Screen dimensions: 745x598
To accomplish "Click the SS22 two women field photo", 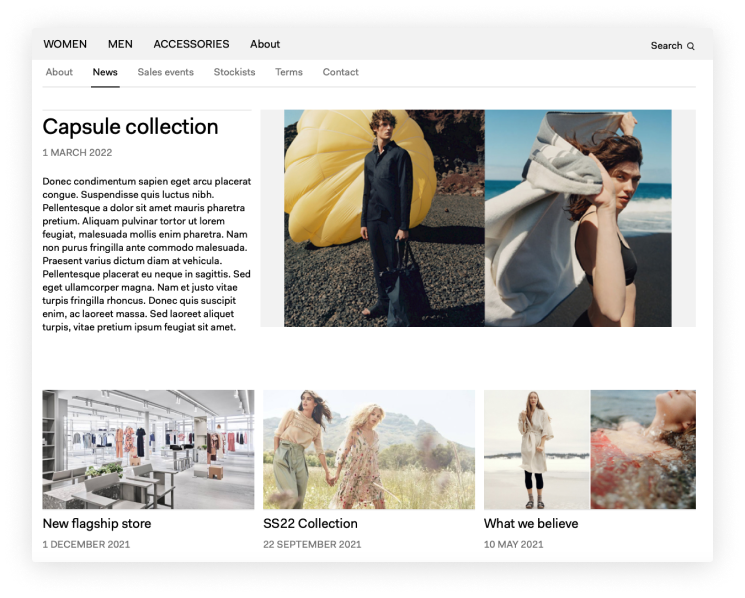I will click(369, 449).
